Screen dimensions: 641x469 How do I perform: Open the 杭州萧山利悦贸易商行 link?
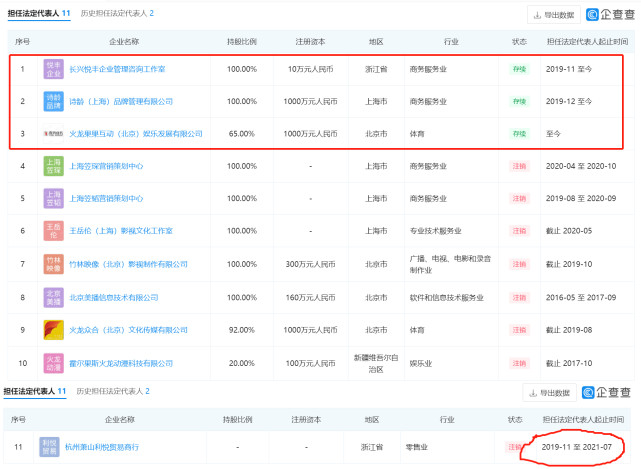[102, 447]
